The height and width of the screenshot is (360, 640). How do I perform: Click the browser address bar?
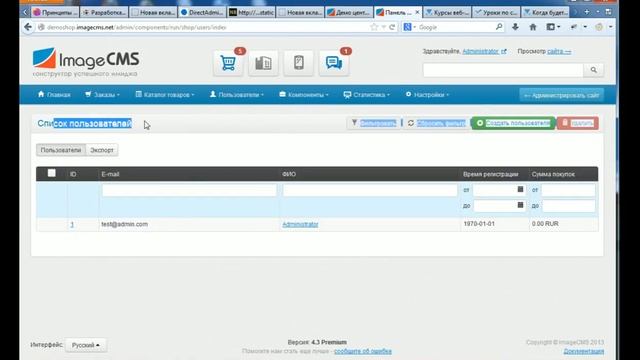(204, 27)
